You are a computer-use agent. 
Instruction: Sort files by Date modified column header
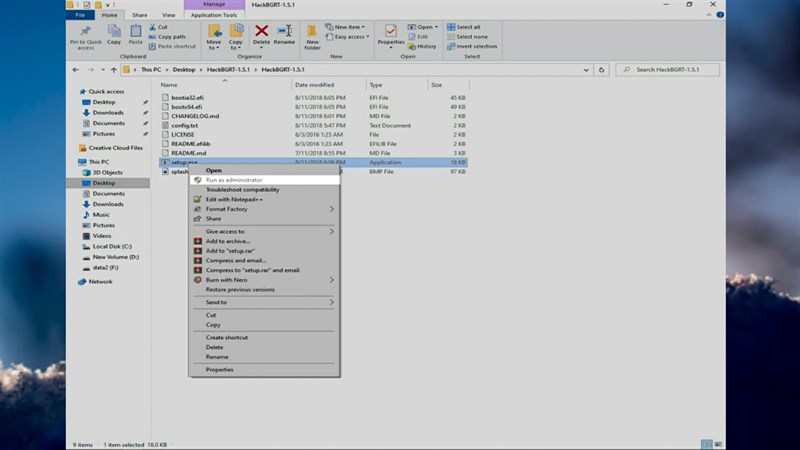click(314, 85)
